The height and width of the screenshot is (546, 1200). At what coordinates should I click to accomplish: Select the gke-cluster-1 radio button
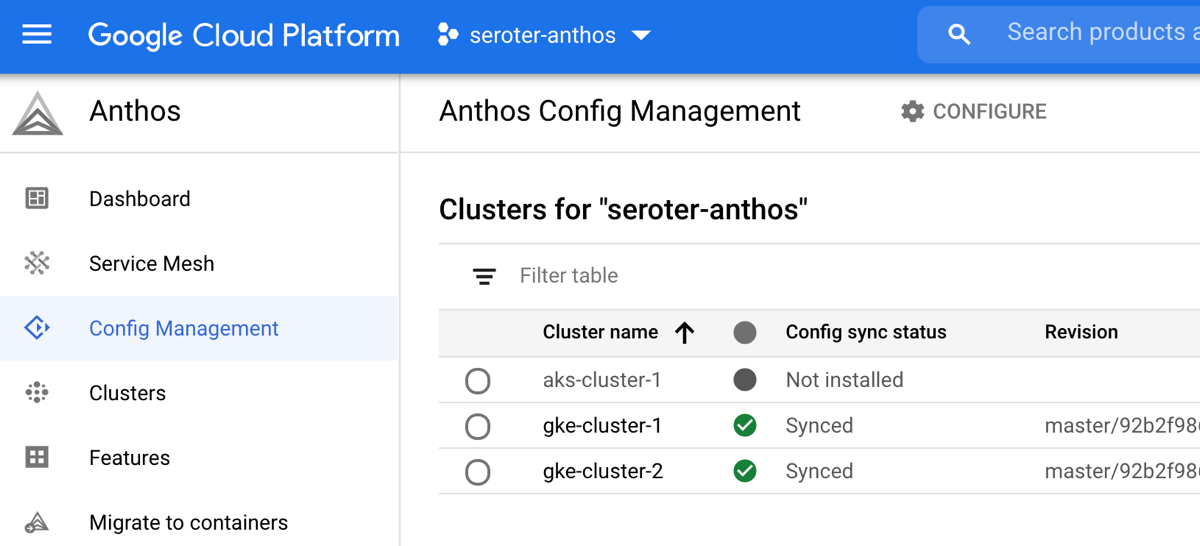(x=478, y=427)
